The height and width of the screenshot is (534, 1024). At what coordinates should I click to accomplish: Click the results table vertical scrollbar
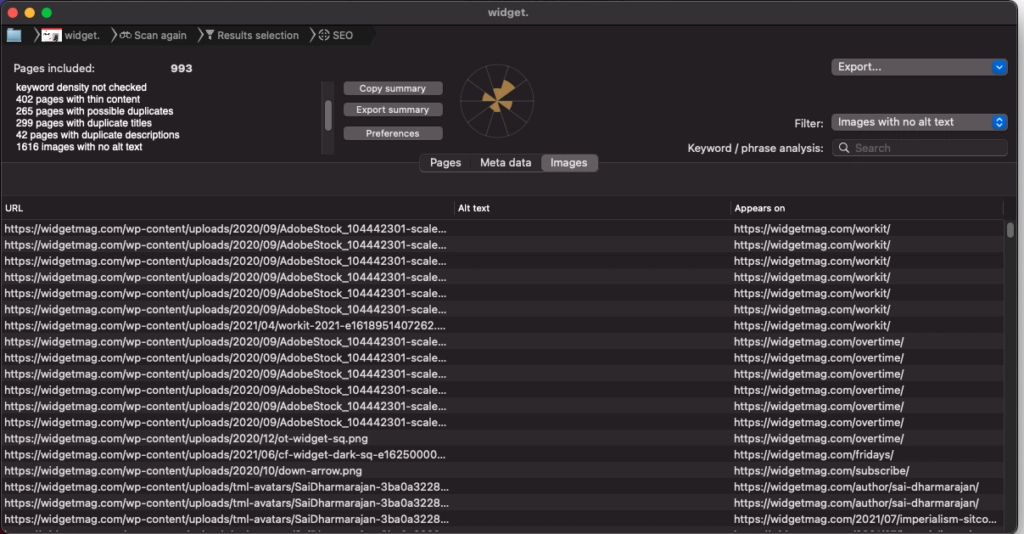tap(1010, 230)
